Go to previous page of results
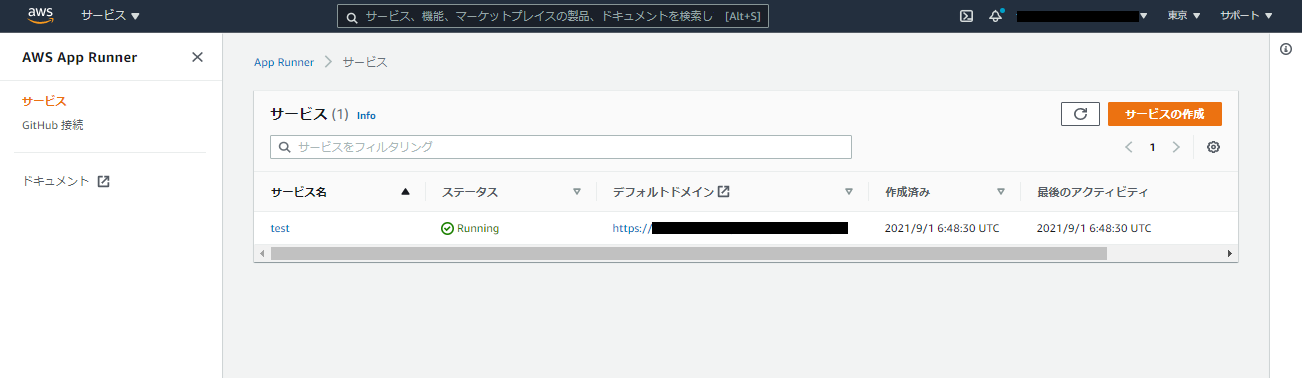Viewport: 1302px width, 378px height. tap(1128, 147)
